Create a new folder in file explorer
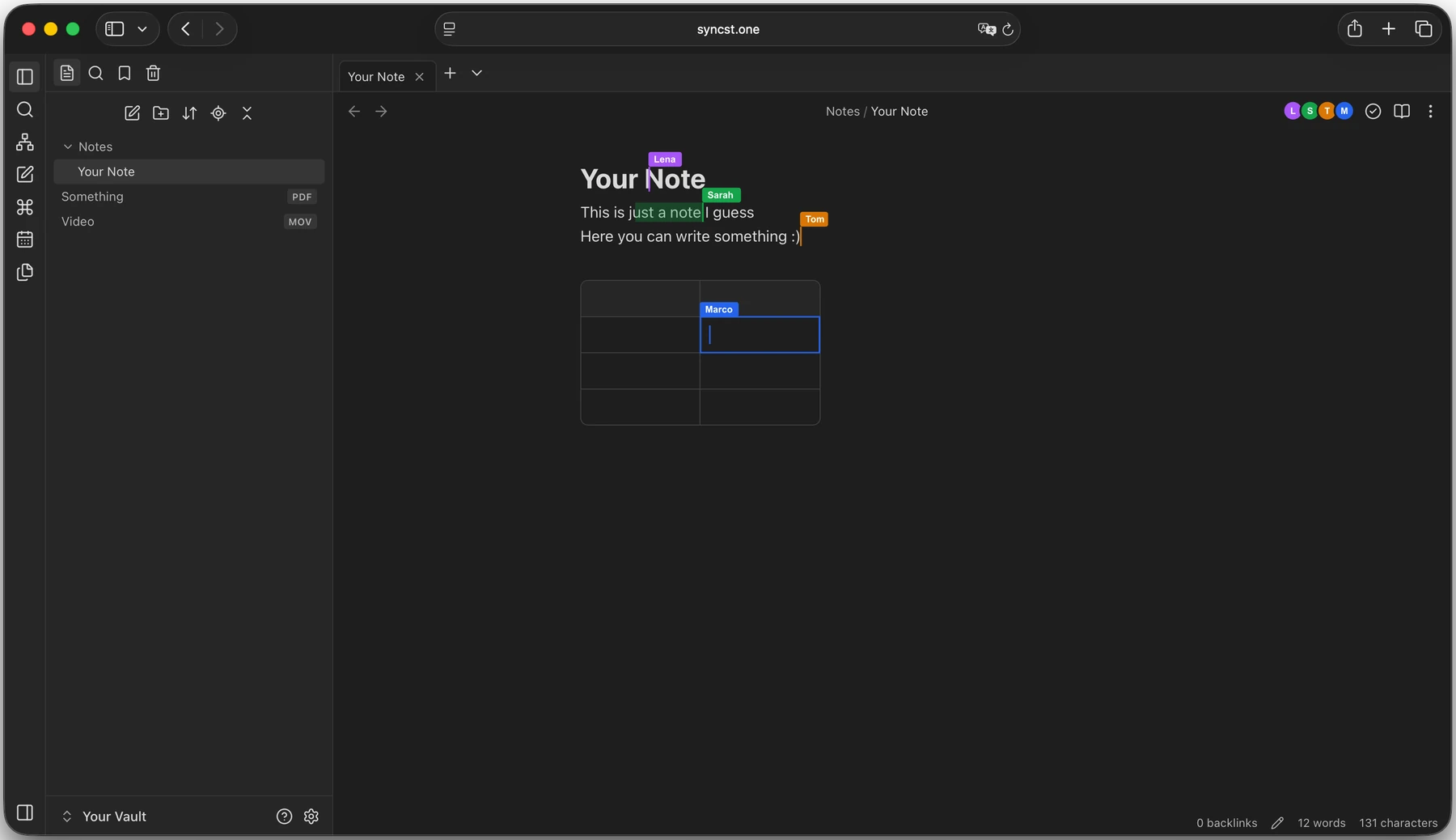 161,113
